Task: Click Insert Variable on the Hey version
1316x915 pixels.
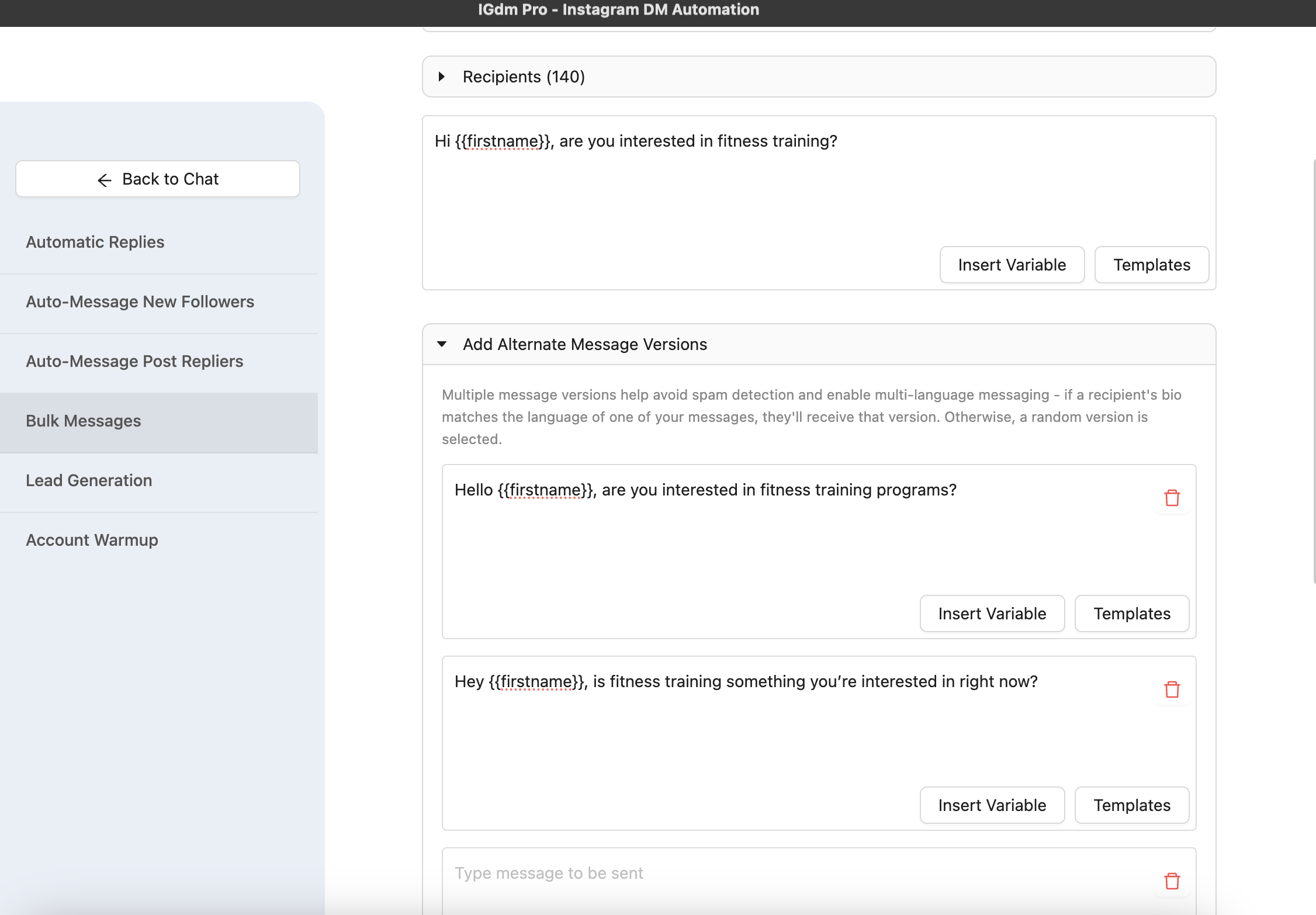Action: click(992, 805)
